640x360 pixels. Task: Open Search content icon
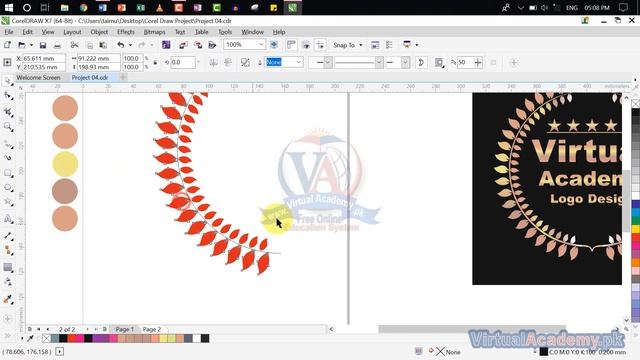pos(166,45)
